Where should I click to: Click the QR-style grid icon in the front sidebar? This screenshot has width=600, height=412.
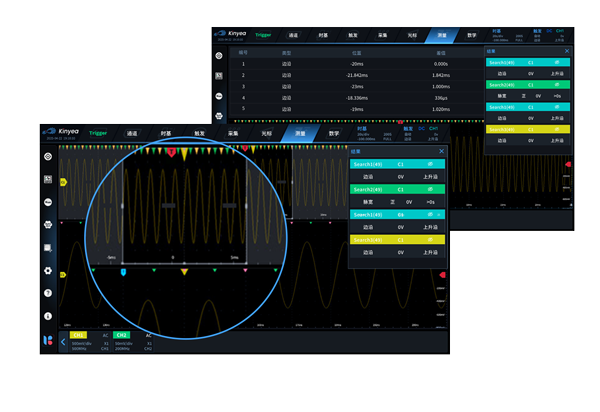click(48, 179)
